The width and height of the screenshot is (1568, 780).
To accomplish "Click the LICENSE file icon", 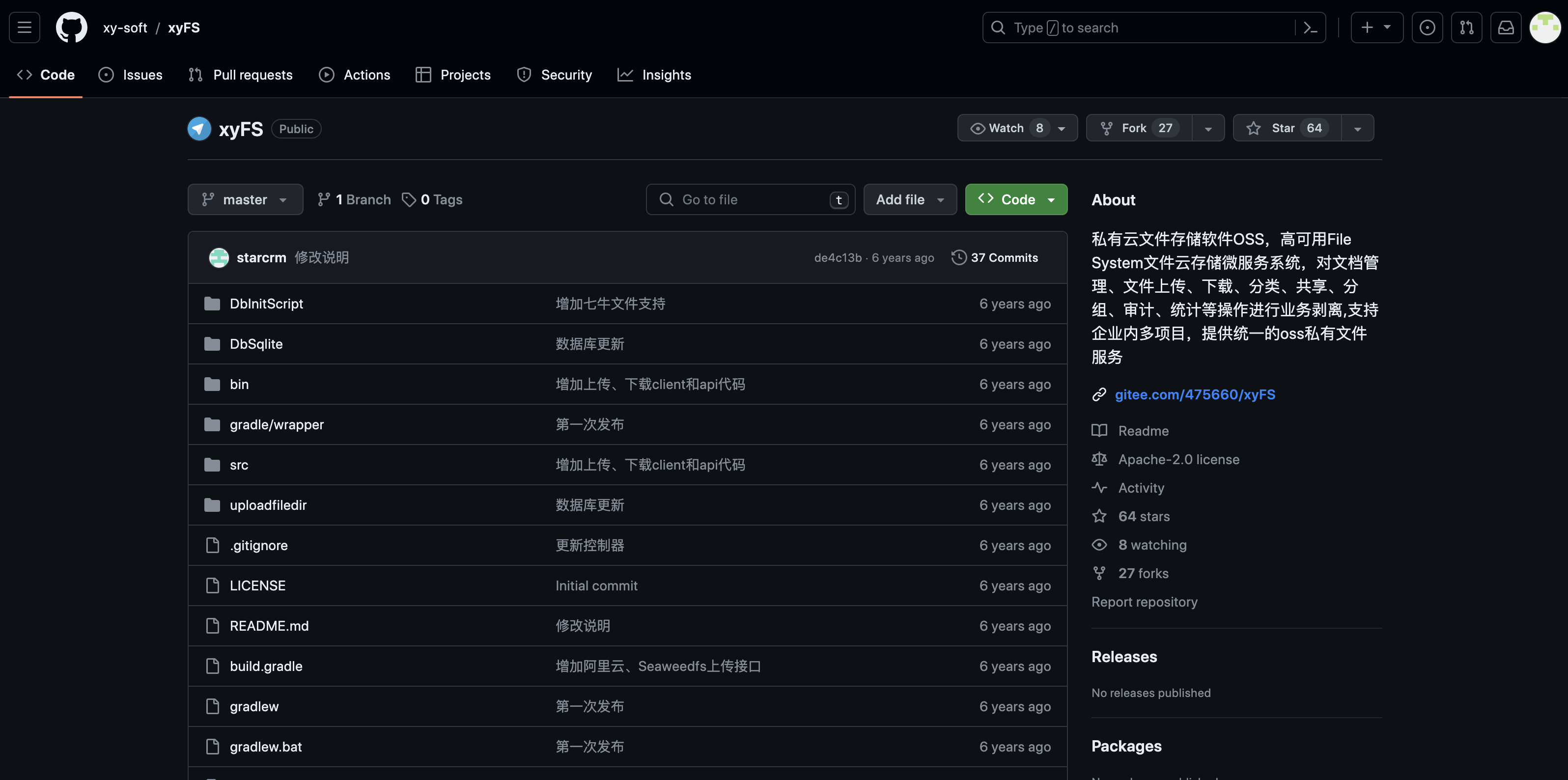I will pos(212,585).
